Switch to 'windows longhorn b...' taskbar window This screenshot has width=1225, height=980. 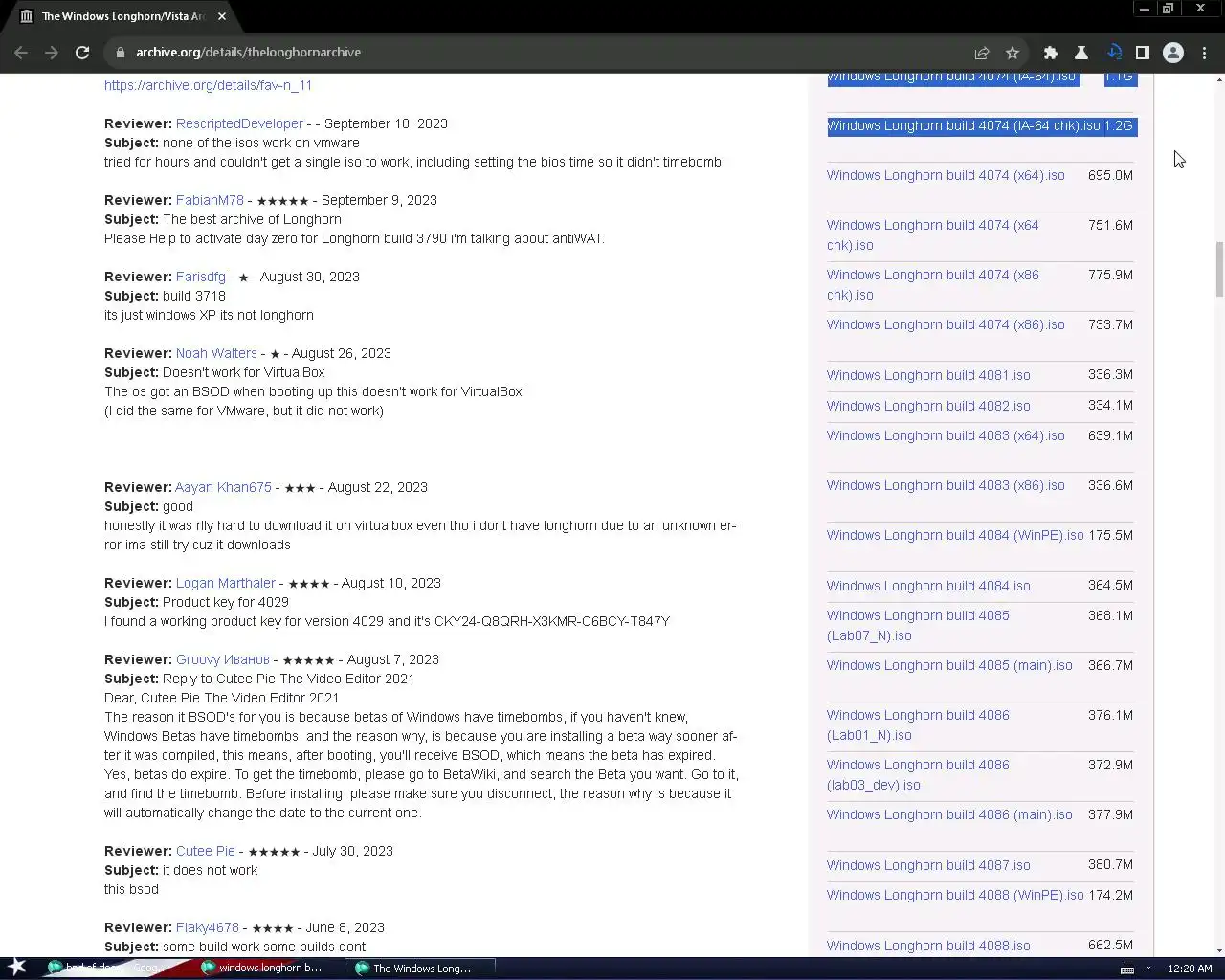click(x=261, y=968)
